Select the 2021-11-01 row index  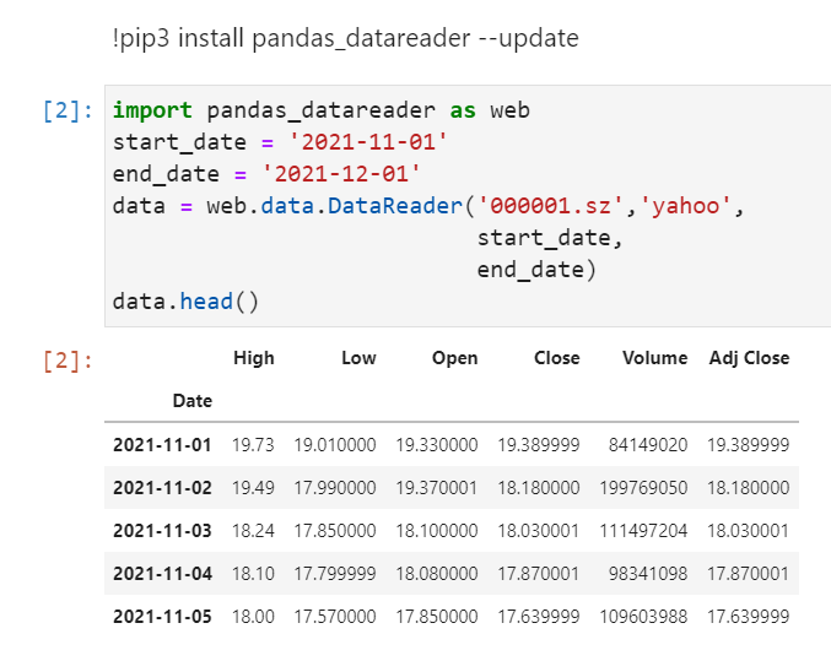(x=162, y=445)
